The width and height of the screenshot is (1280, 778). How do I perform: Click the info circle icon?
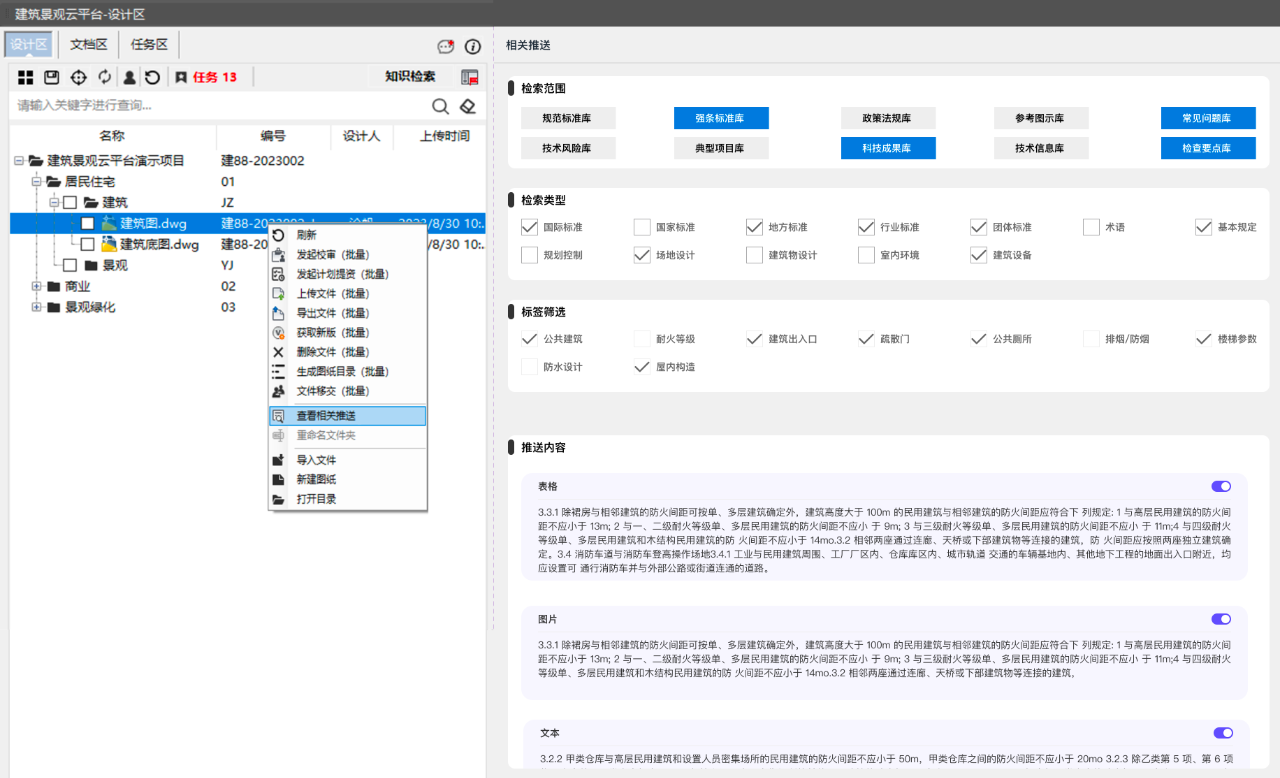(473, 46)
